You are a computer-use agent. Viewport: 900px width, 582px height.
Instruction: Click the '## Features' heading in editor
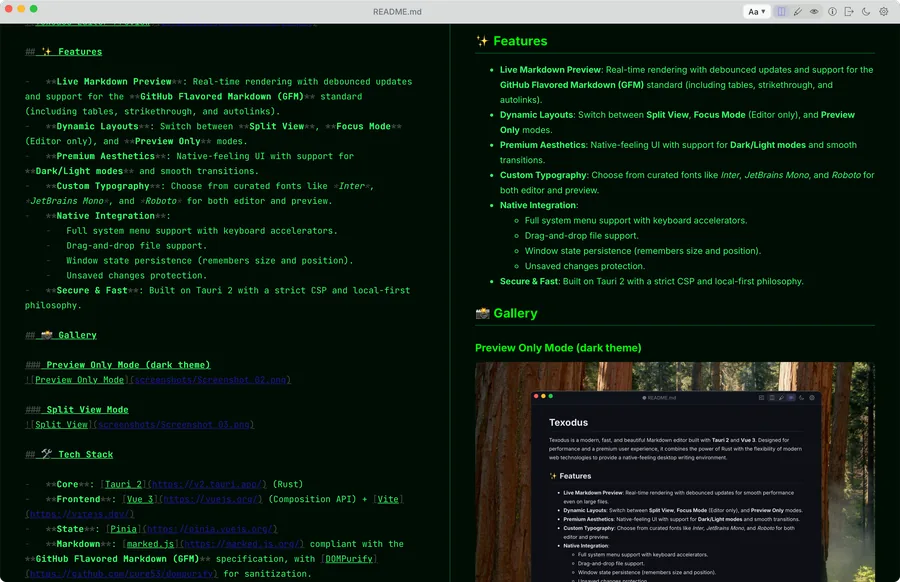64,52
